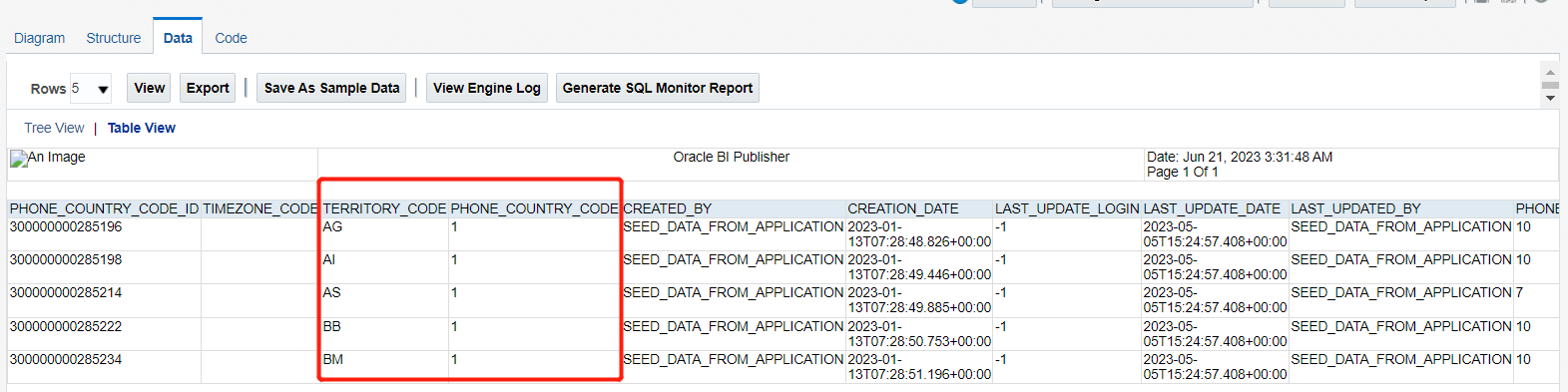Viewport: 1568px width, 392px height.
Task: Click the value 7 in AS row
Action: click(1519, 292)
